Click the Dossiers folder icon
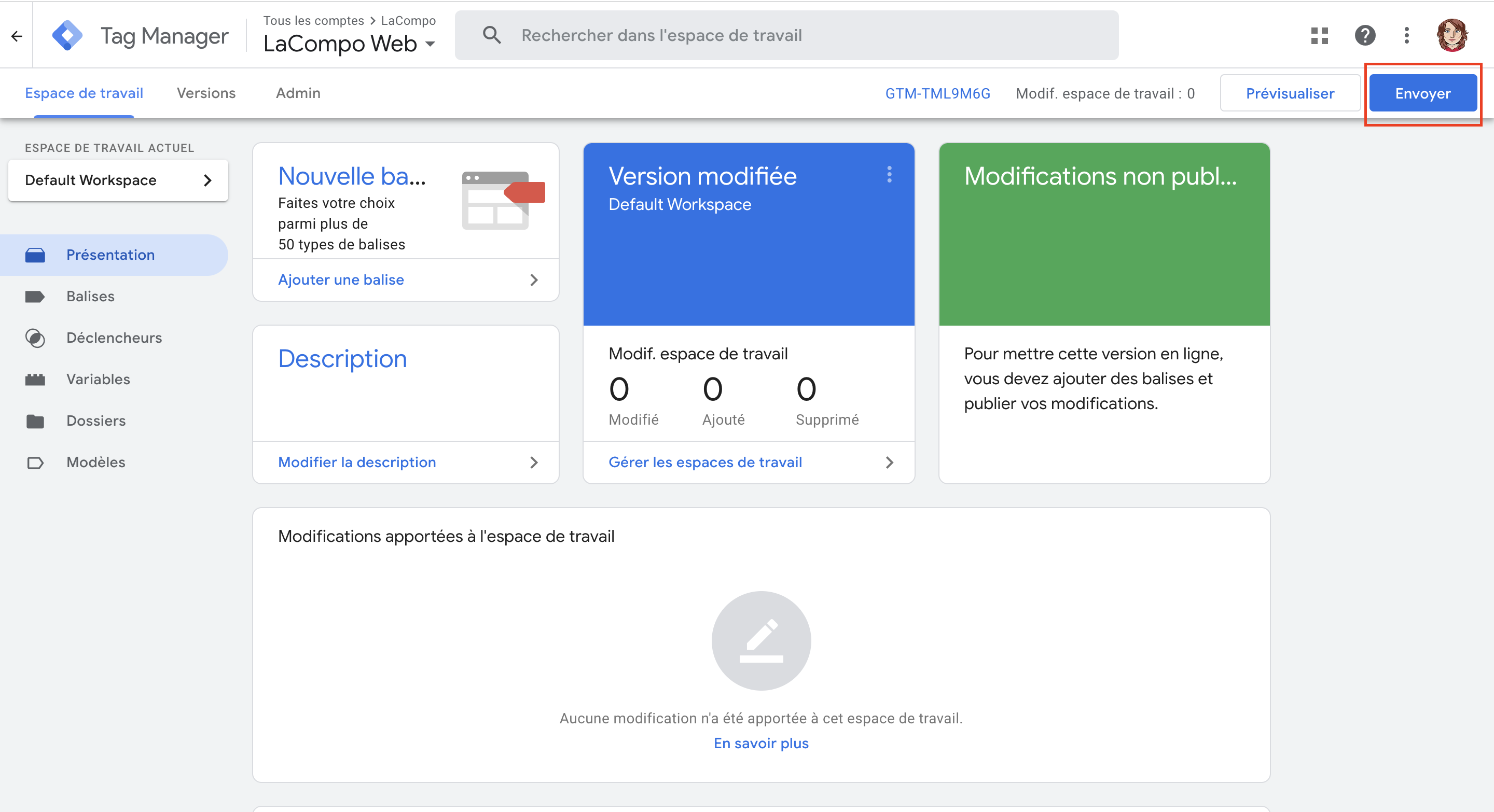 [x=35, y=422]
